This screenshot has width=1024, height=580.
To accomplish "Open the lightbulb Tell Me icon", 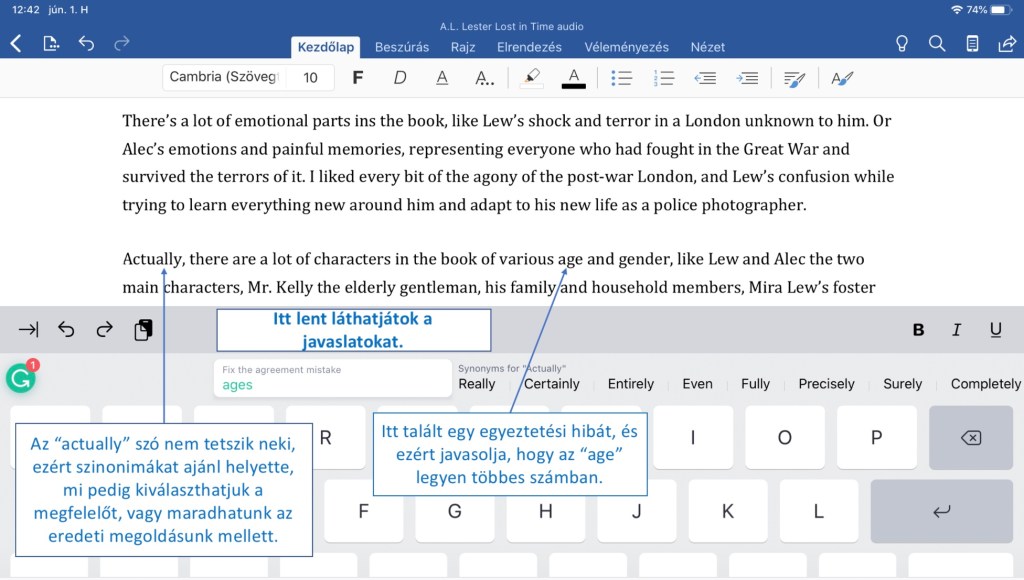I will 902,44.
